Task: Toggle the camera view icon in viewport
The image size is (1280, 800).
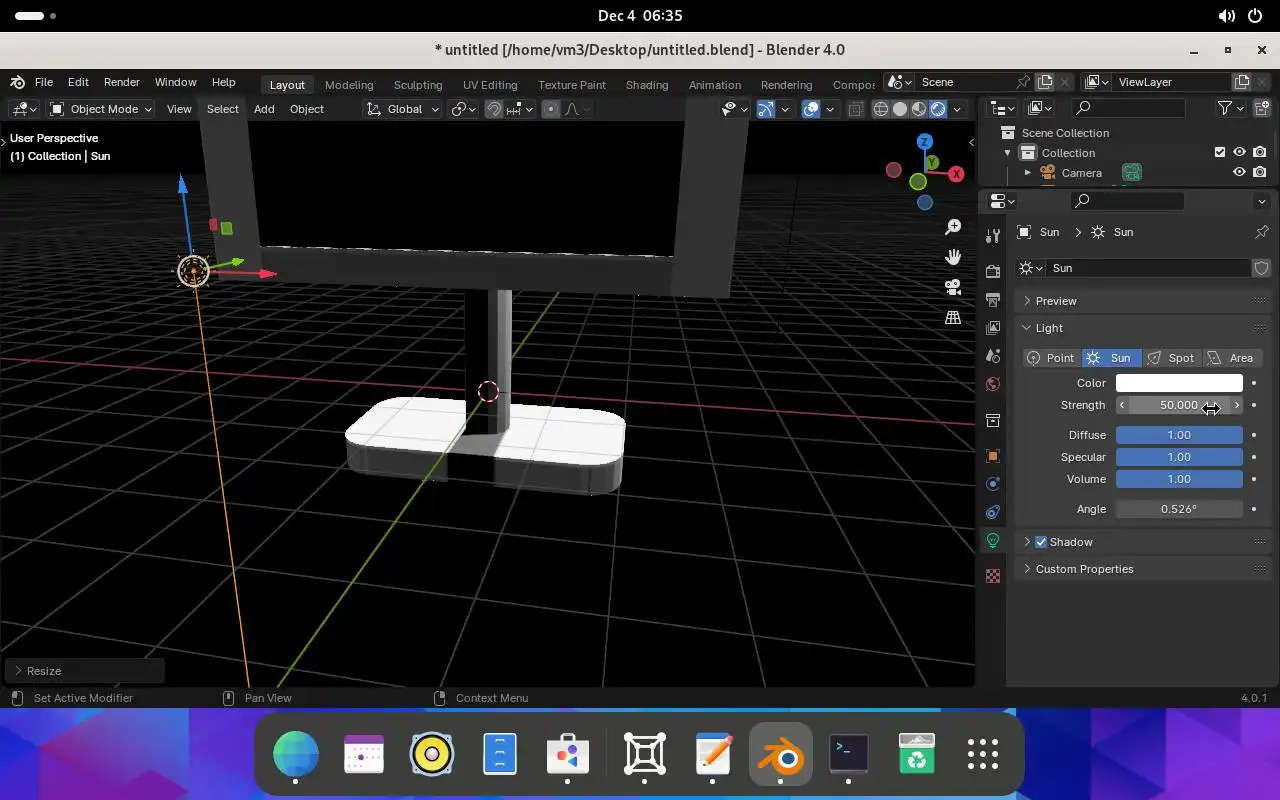Action: coord(953,287)
